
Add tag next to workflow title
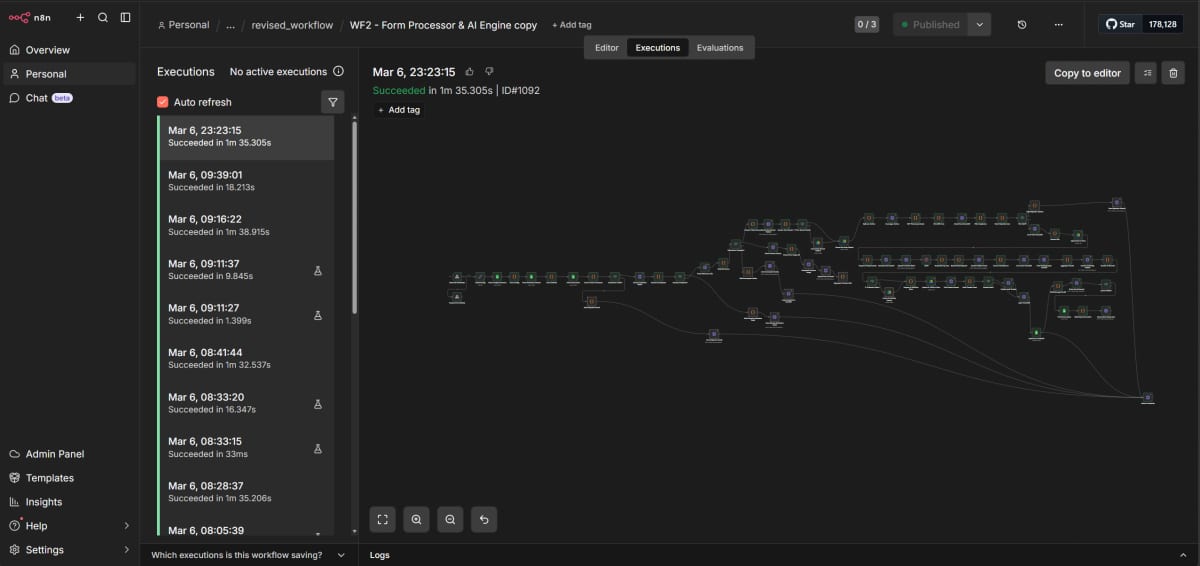click(x=572, y=25)
